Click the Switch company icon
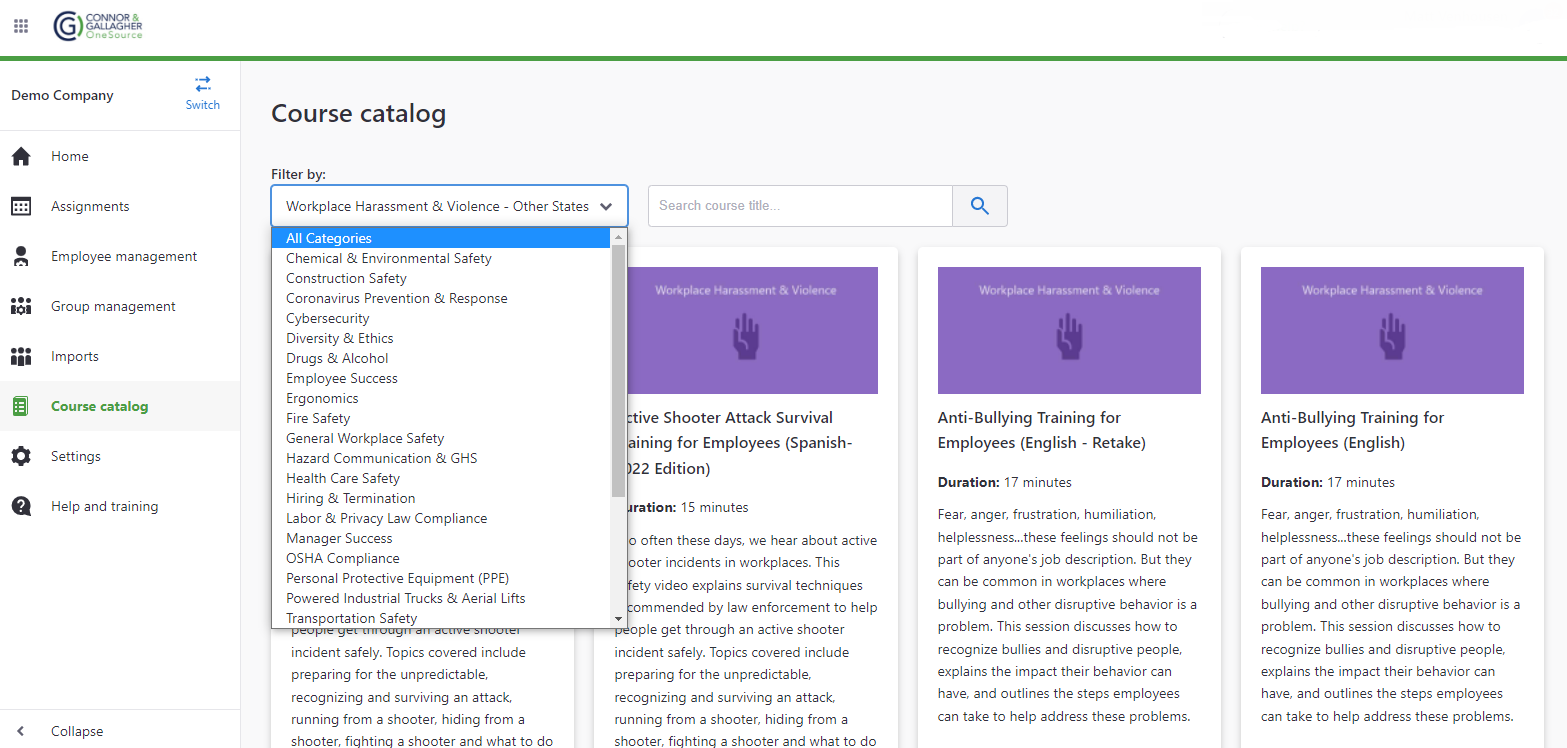Image resolution: width=1567 pixels, height=748 pixels. point(203,84)
